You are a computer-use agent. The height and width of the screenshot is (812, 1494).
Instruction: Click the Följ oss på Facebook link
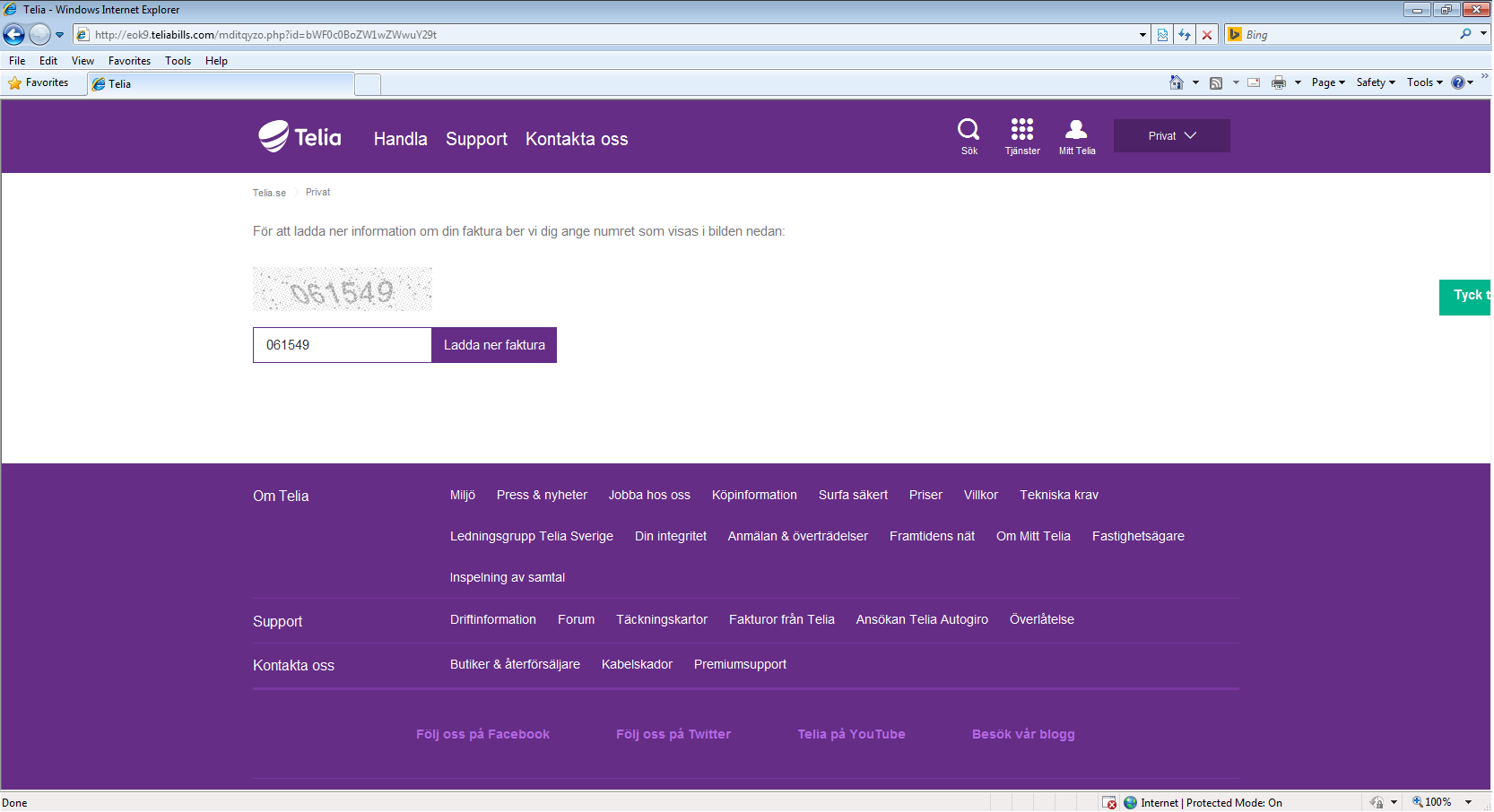click(482, 734)
